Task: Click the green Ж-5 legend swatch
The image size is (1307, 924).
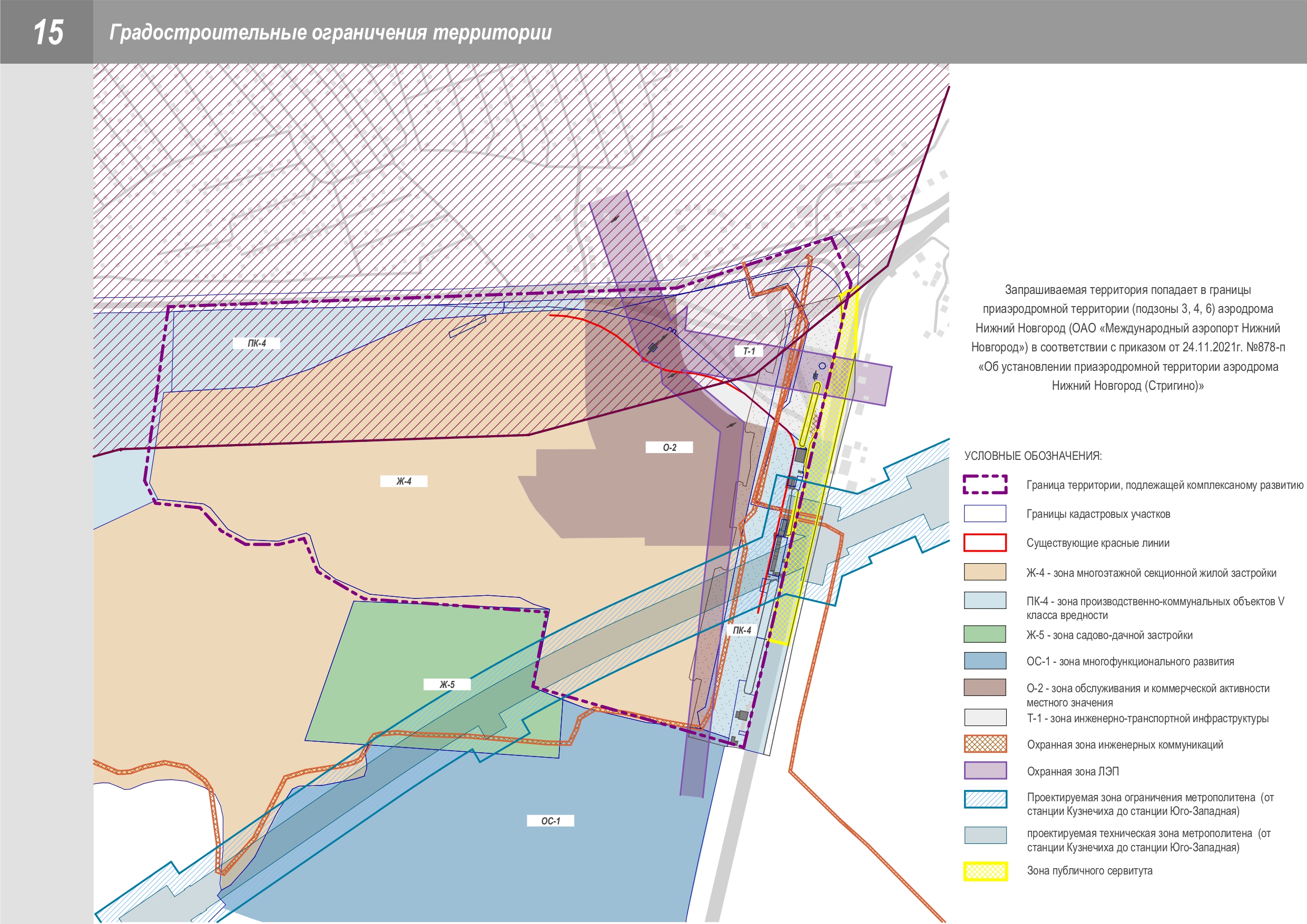Action: tap(985, 634)
